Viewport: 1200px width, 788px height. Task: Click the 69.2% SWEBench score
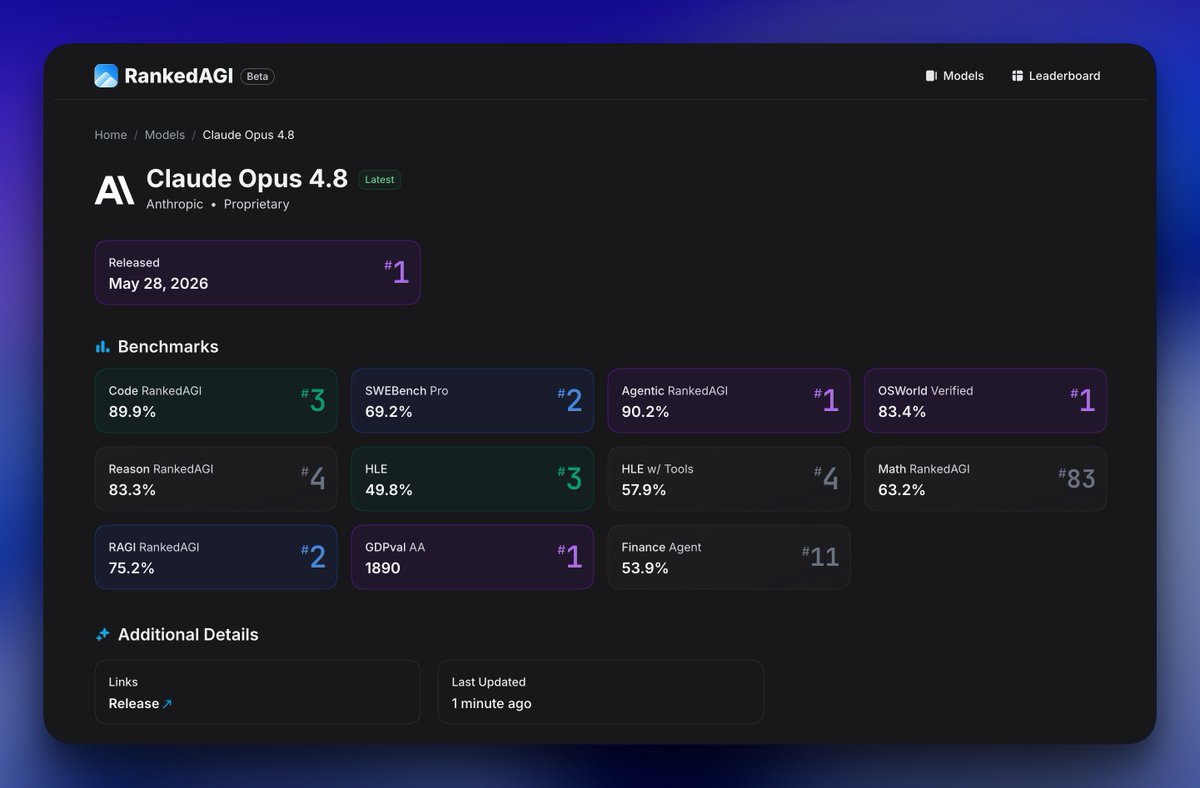point(389,412)
